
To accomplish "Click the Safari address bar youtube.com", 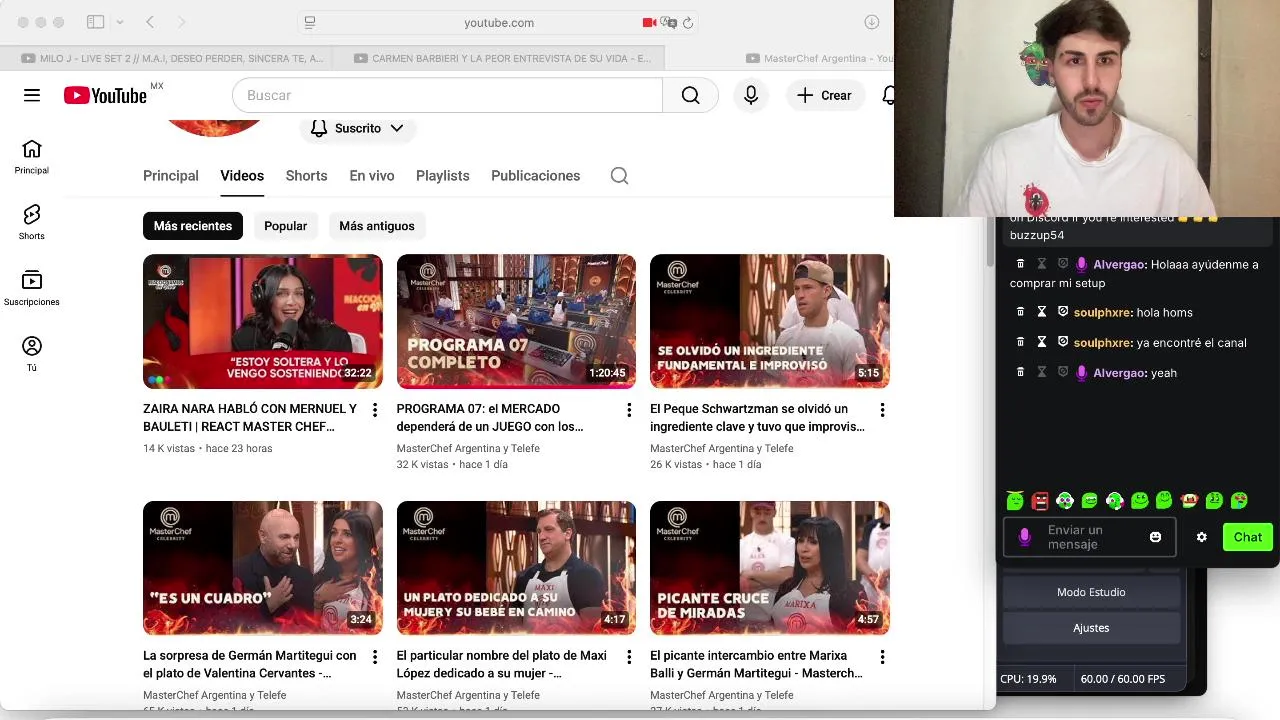I will point(499,22).
